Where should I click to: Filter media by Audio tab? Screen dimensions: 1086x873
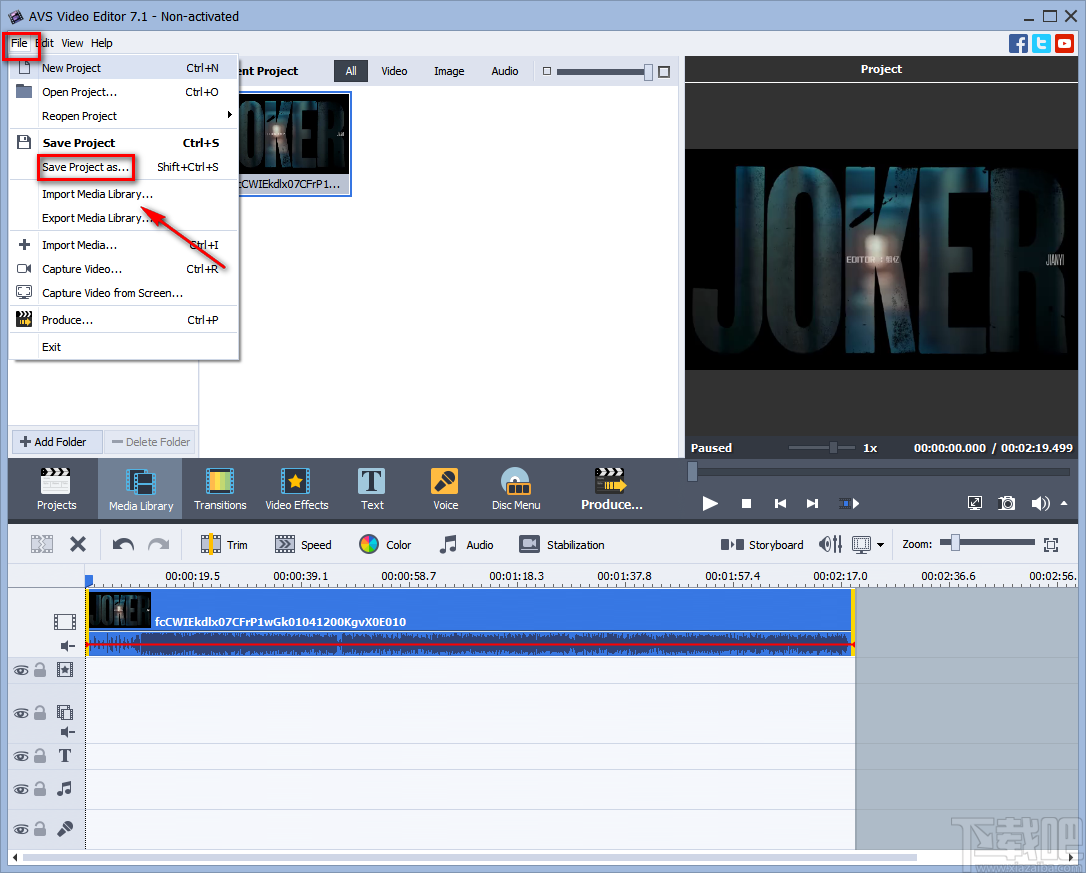[505, 71]
